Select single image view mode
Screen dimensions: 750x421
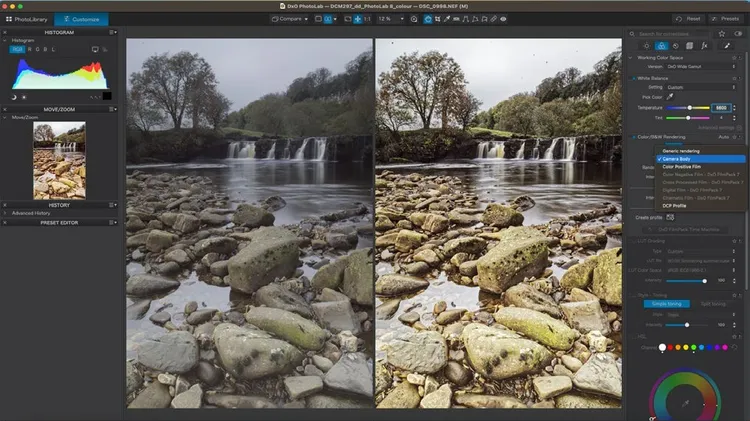click(x=318, y=19)
